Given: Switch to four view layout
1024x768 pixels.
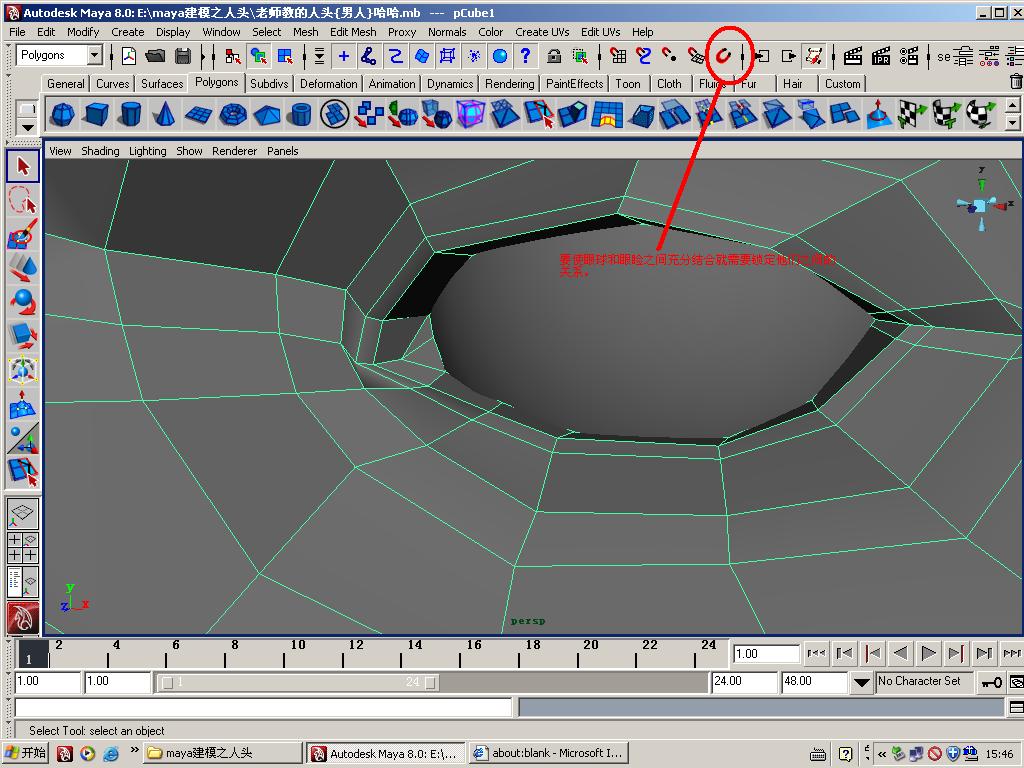Looking at the screenshot, I should [x=23, y=548].
